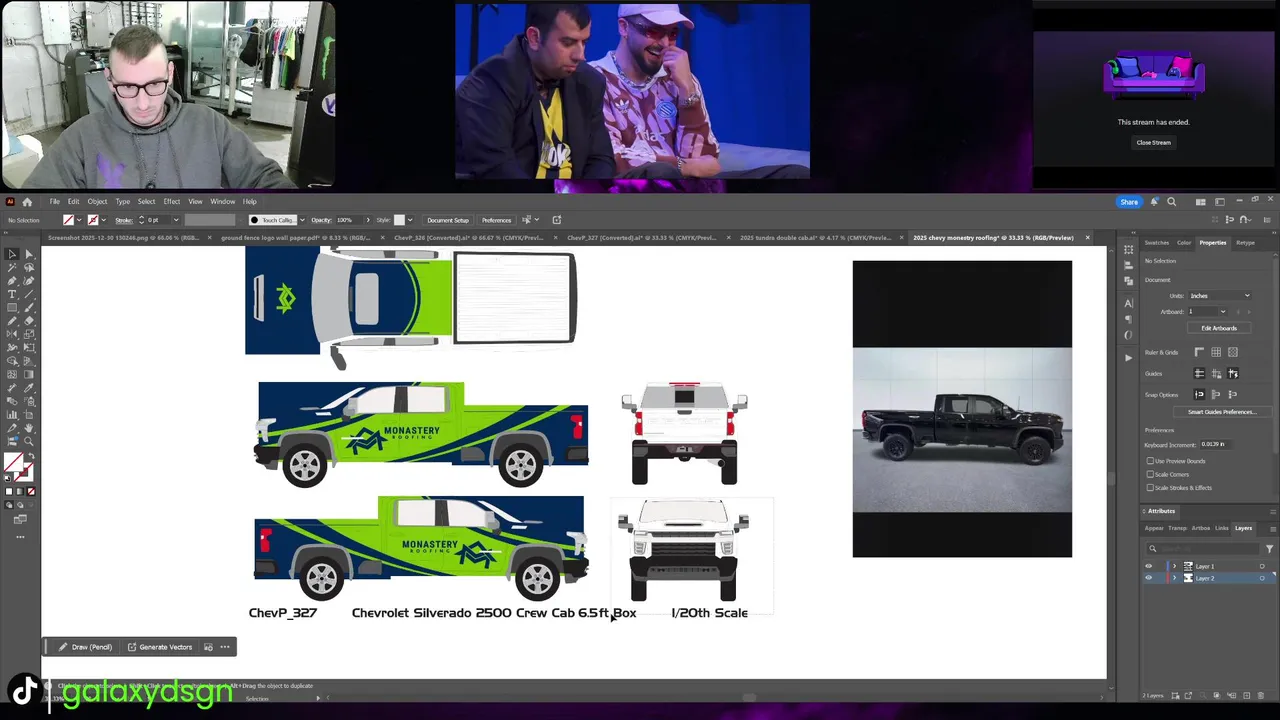Open the Layers panel menu icon

point(1273,529)
